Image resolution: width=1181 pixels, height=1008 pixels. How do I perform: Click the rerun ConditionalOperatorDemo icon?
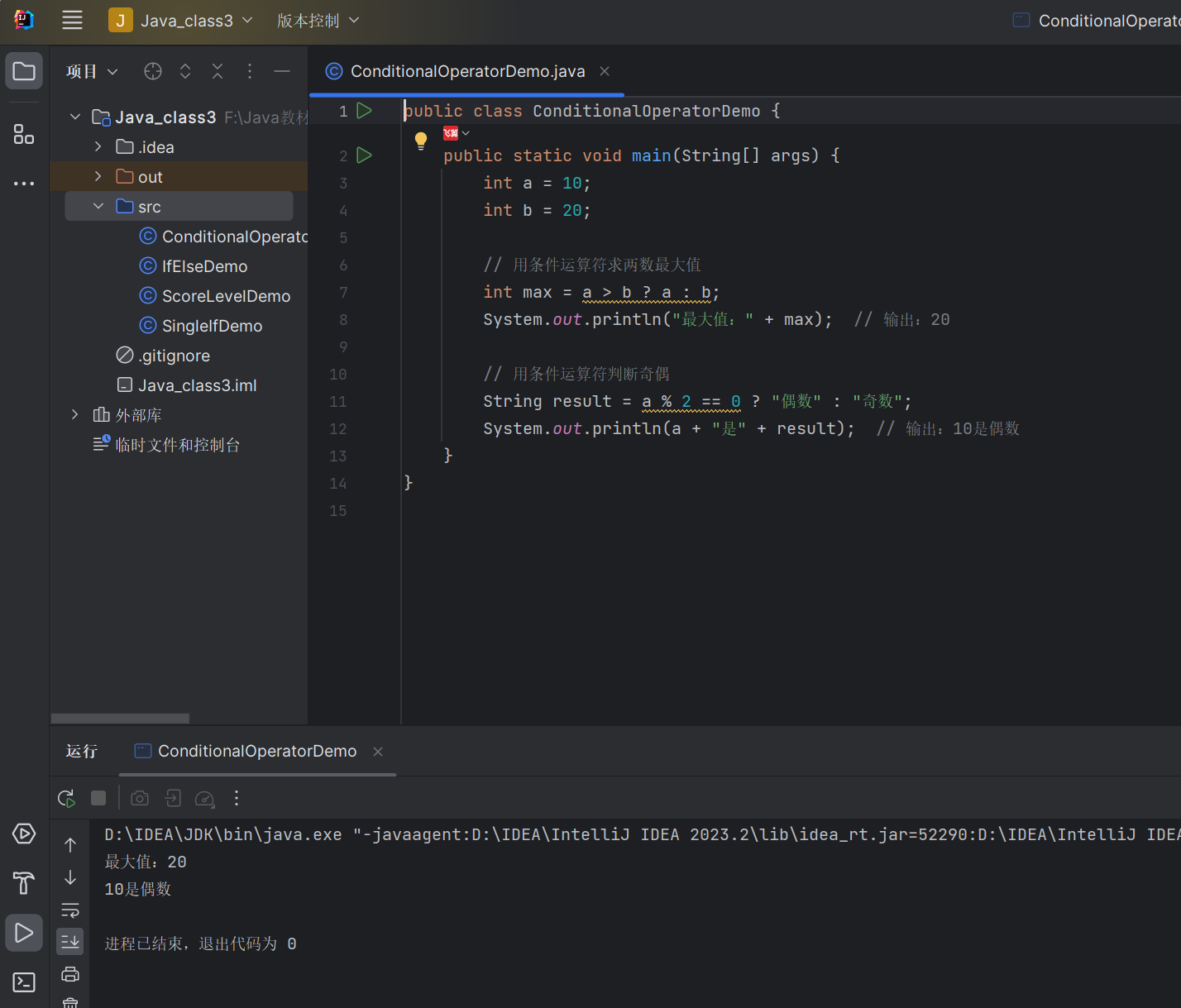(x=66, y=798)
